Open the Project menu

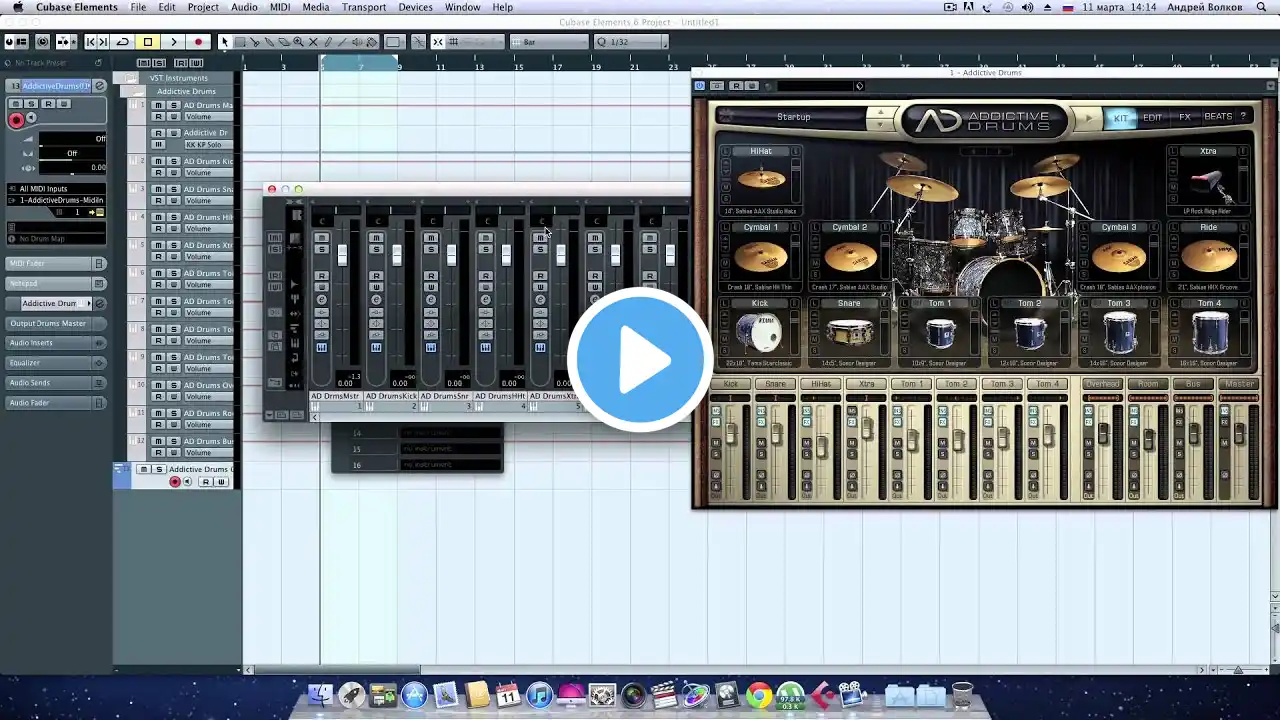pos(203,7)
